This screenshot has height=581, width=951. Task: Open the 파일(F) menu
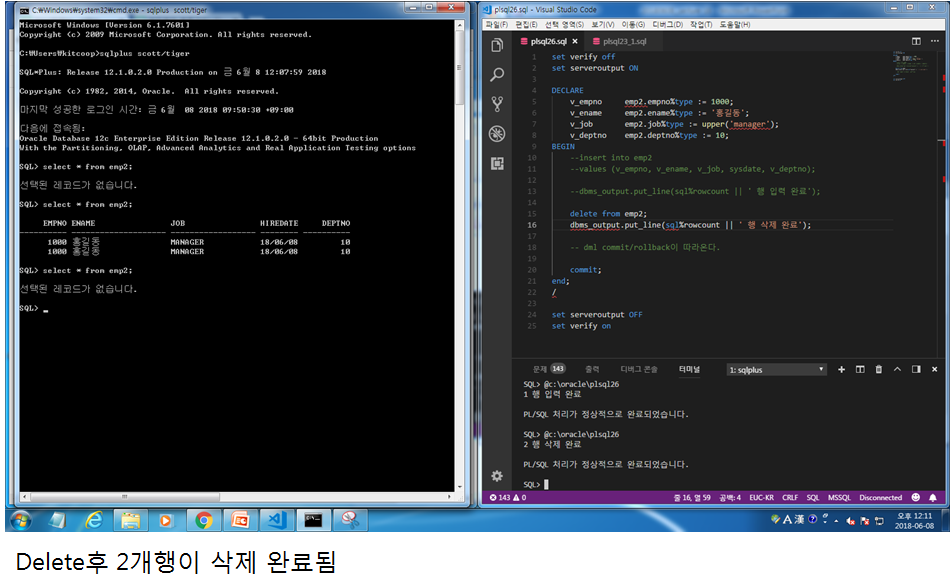[x=497, y=24]
